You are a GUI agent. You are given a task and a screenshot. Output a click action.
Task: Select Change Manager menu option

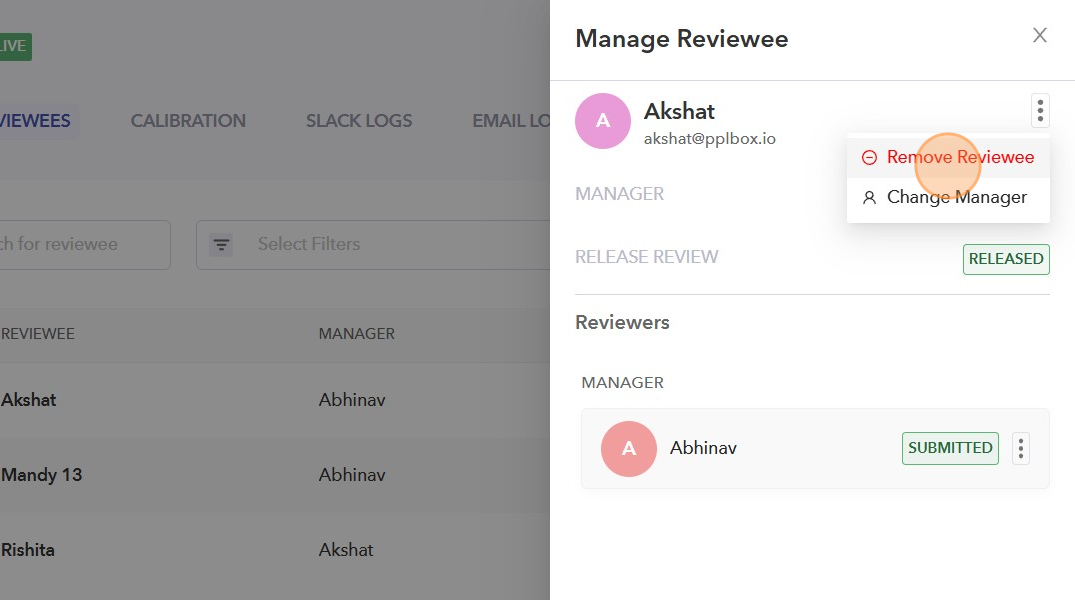coord(956,197)
